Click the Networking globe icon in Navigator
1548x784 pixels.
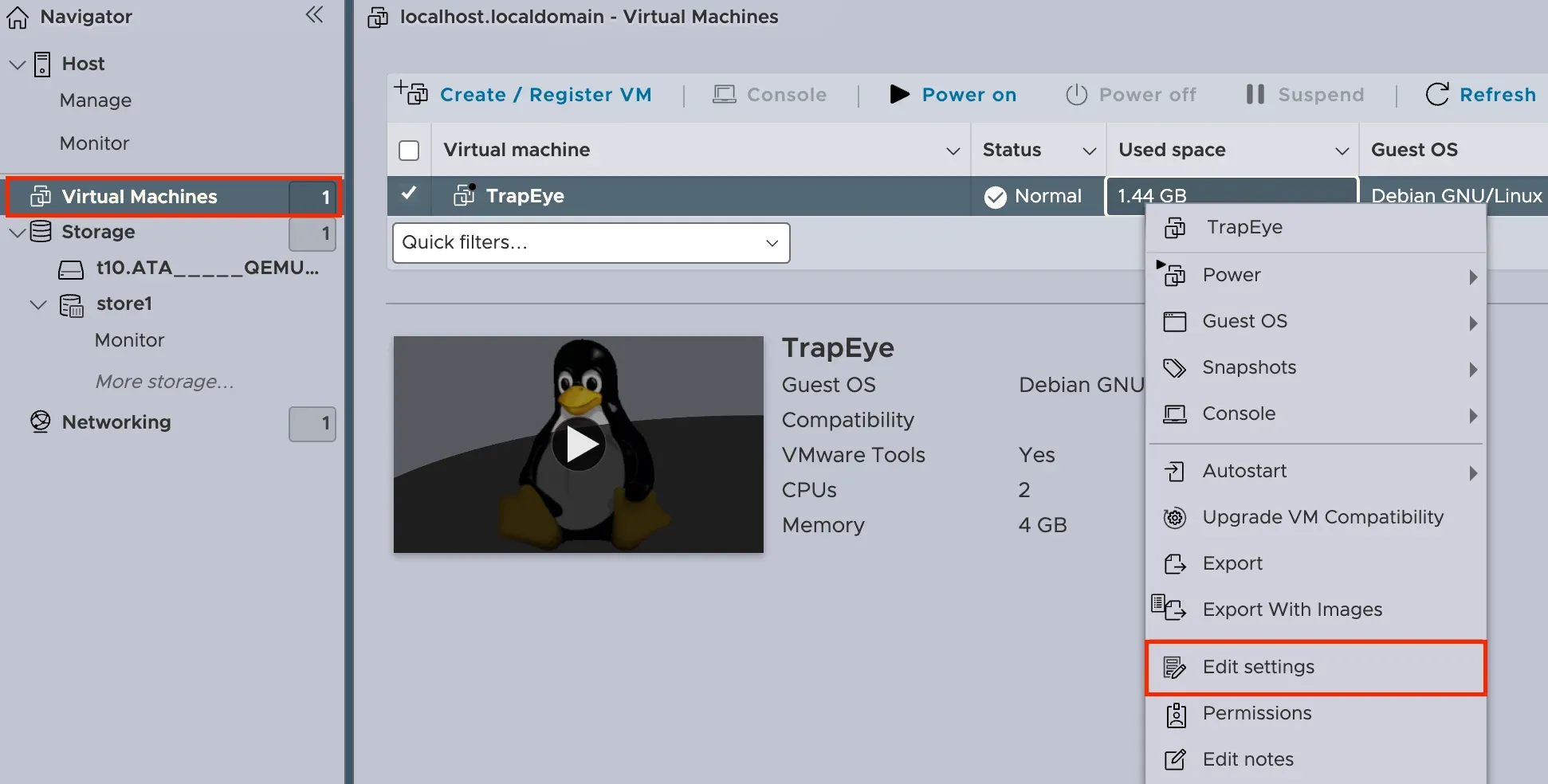pyautogui.click(x=40, y=421)
